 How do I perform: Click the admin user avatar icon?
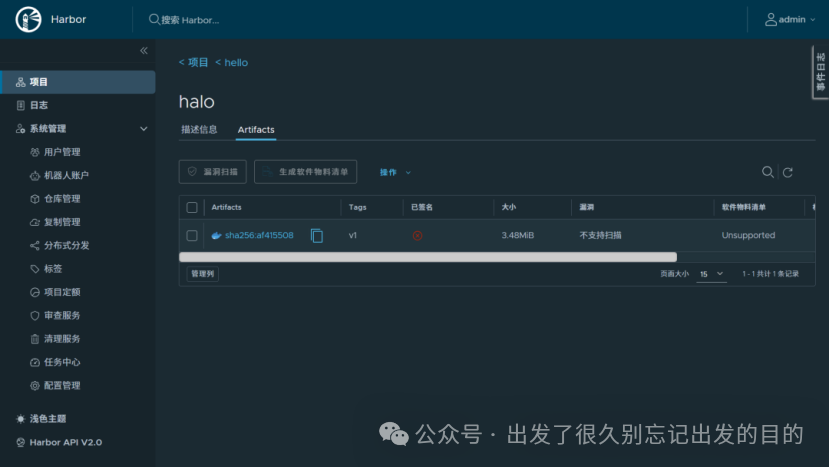click(771, 20)
